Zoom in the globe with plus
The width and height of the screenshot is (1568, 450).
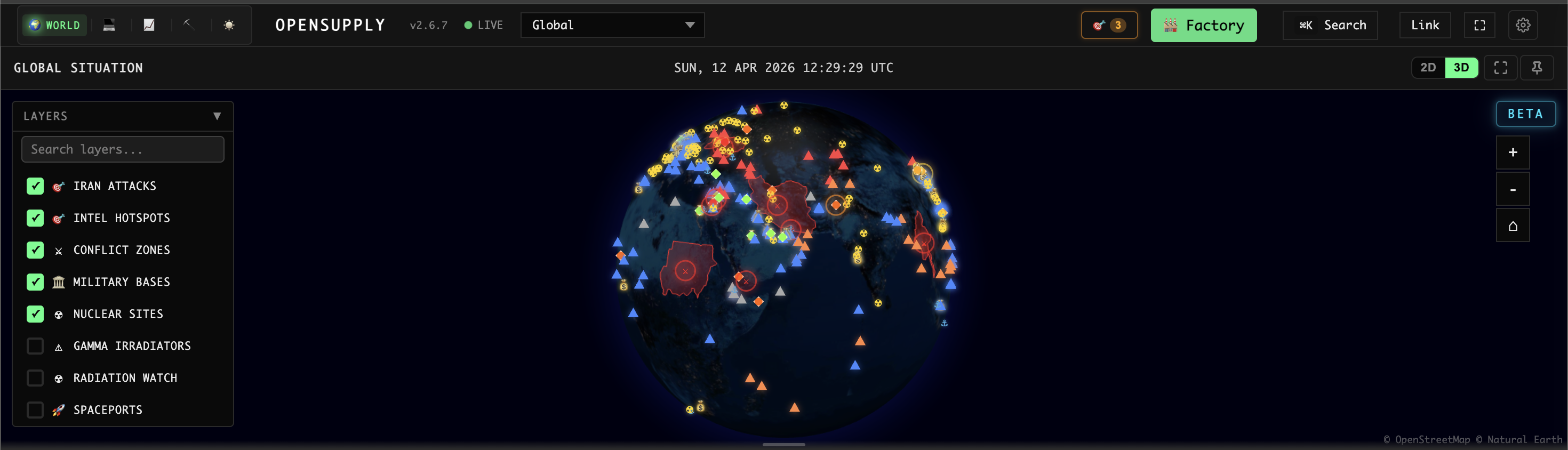click(x=1513, y=152)
